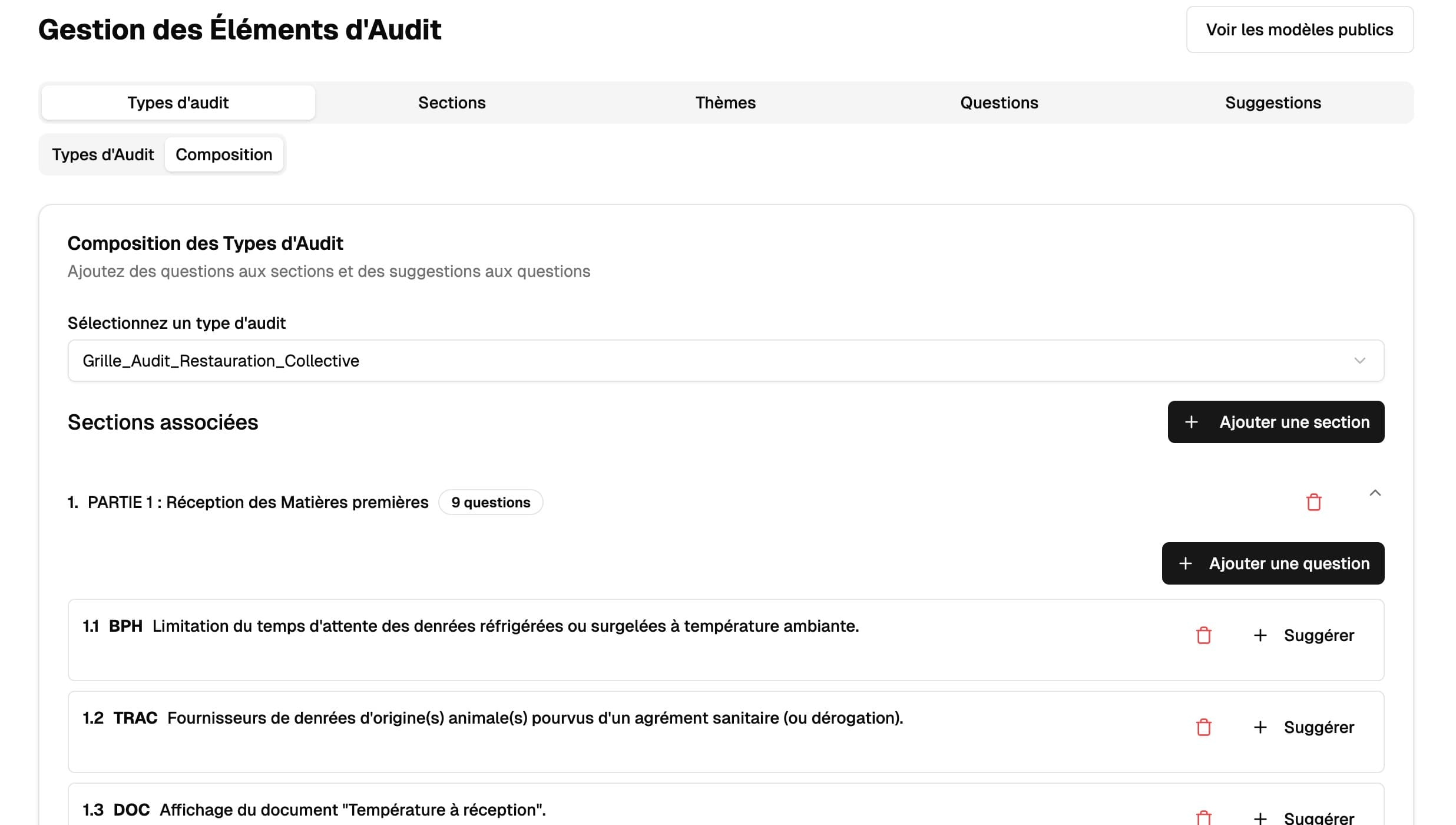Collapse the PARTIE 1 section chevron

pos(1375,493)
